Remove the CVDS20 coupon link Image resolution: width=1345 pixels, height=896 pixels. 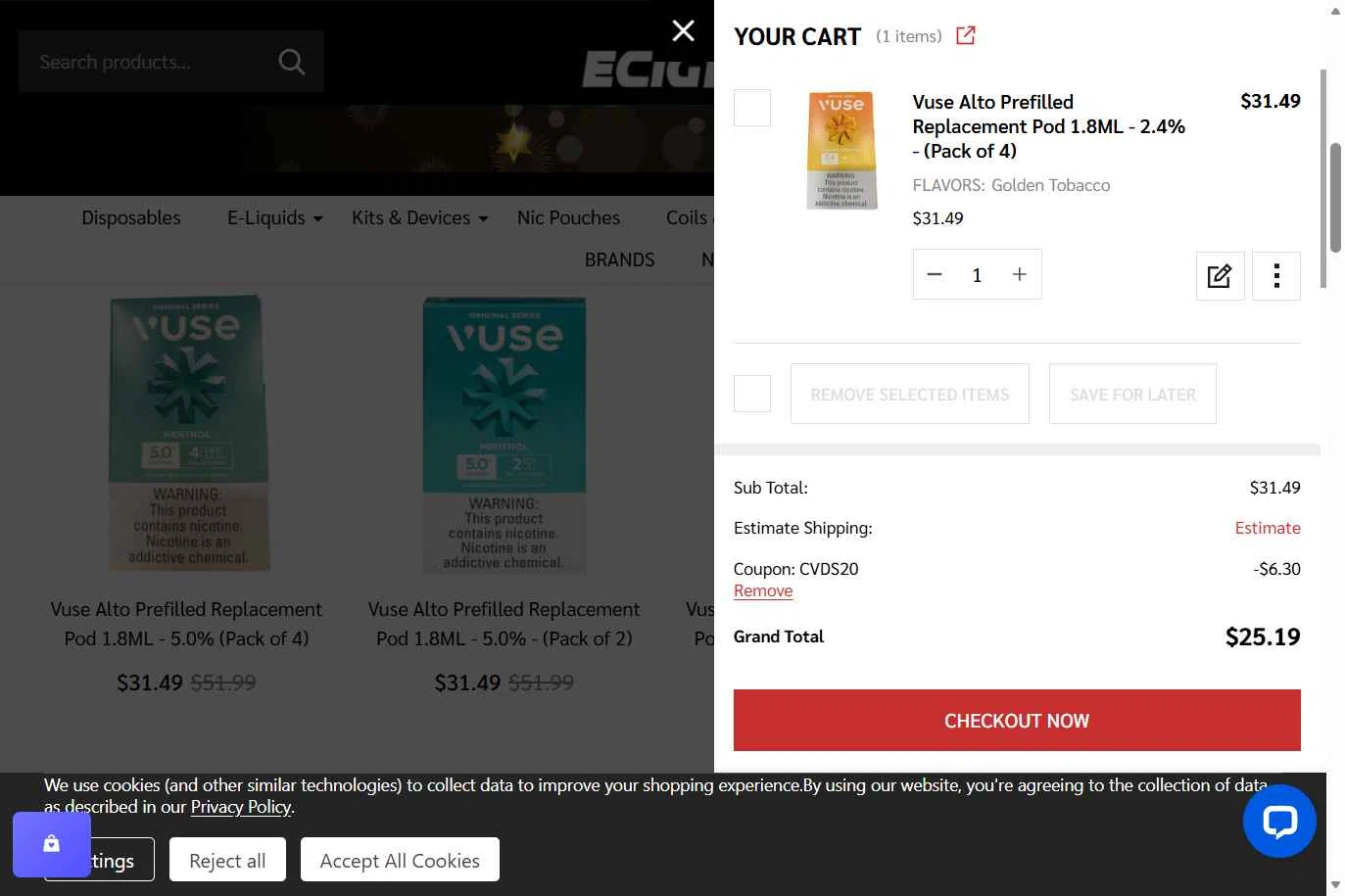[763, 591]
